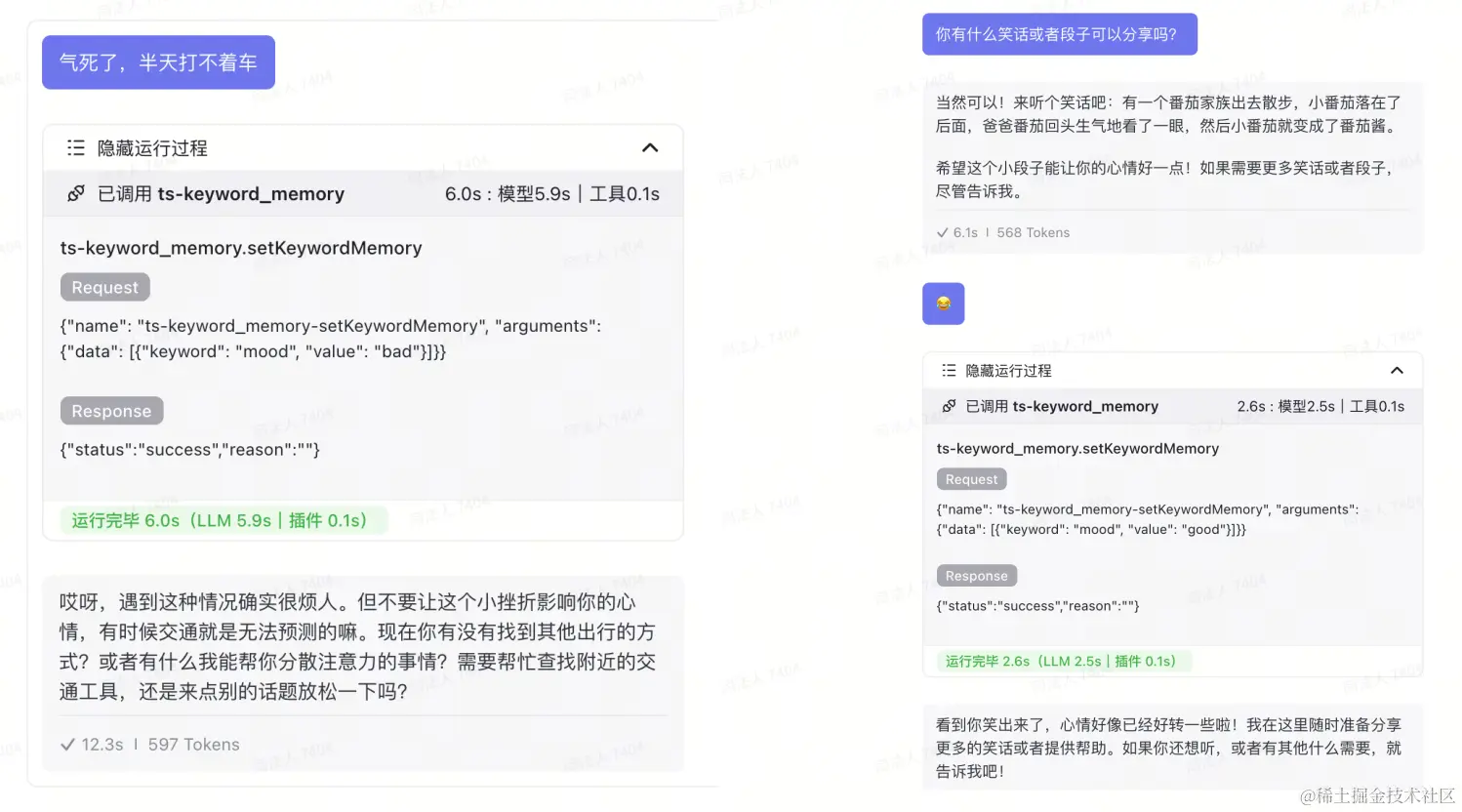Click the Response badge in right panel

[976, 575]
